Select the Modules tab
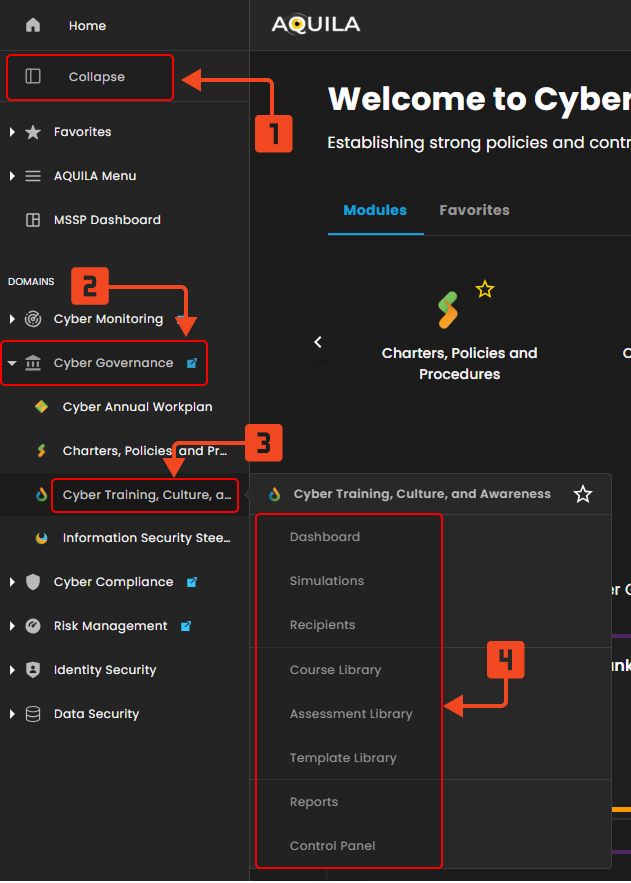 pos(375,210)
